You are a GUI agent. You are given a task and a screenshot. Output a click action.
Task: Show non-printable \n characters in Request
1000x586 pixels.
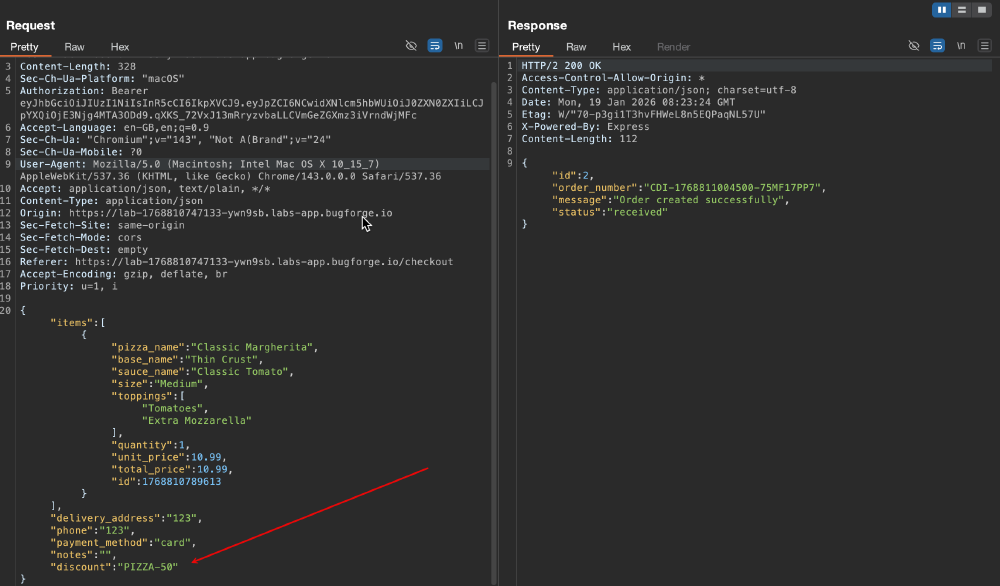click(x=459, y=46)
